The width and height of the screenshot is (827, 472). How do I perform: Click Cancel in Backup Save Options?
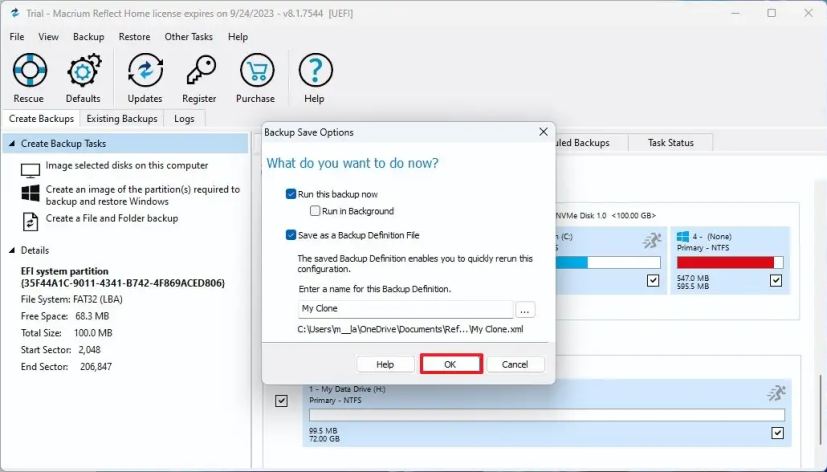coord(515,364)
